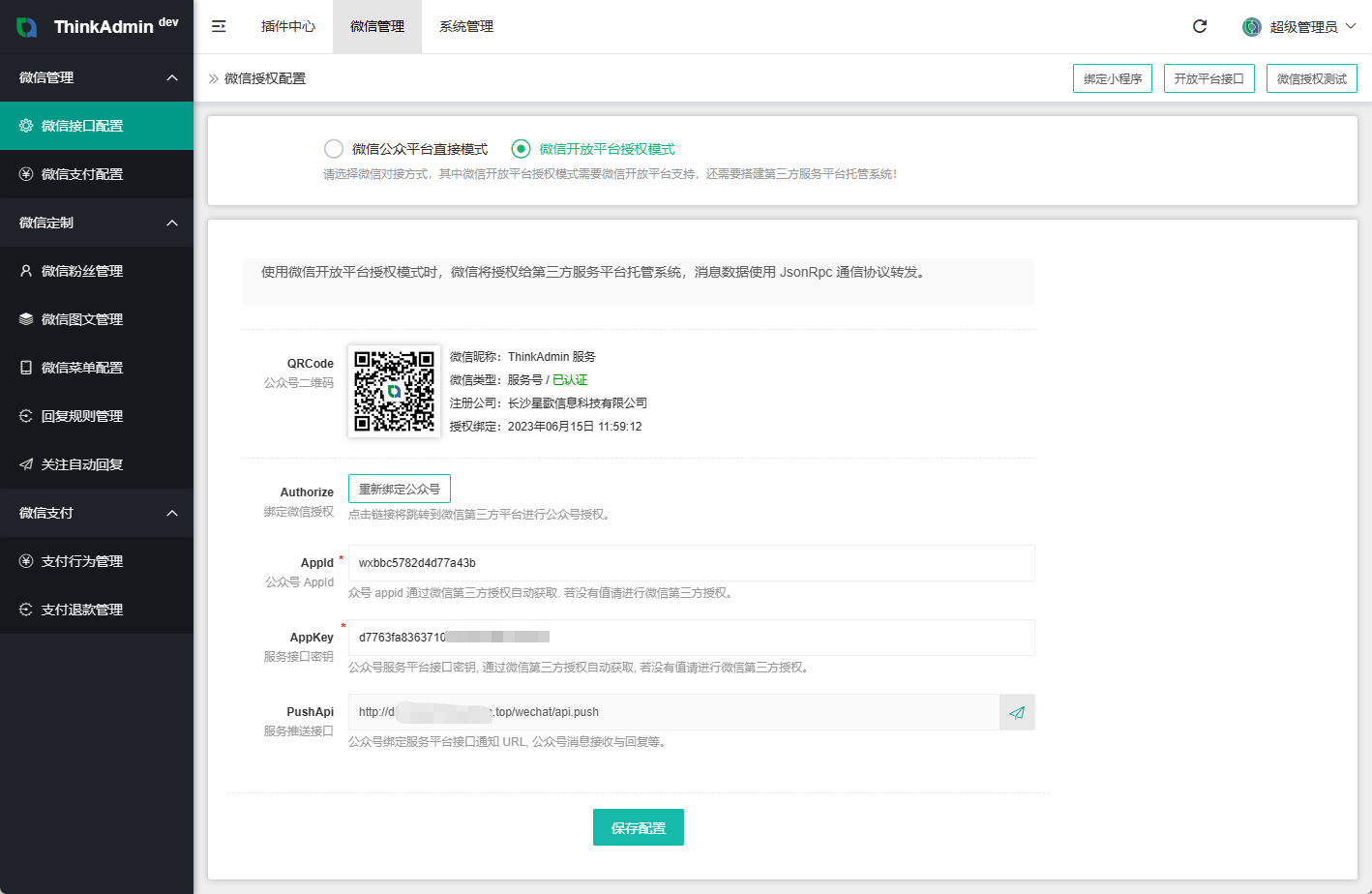The image size is (1372, 894).
Task: Click the 长沙星歌信息科技有限公司 company text
Action: [x=578, y=403]
